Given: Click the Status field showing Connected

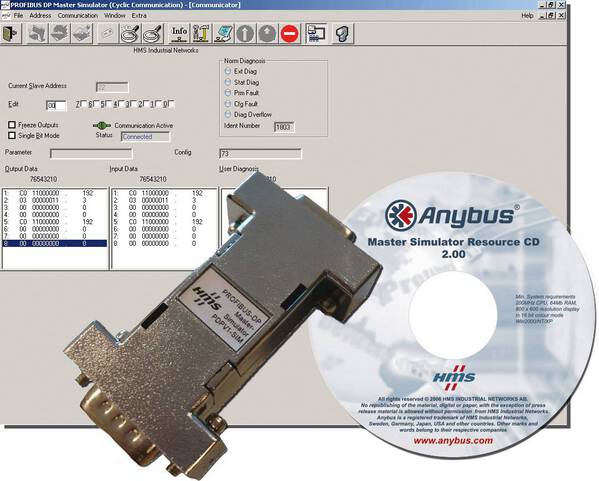Looking at the screenshot, I should coord(146,137).
